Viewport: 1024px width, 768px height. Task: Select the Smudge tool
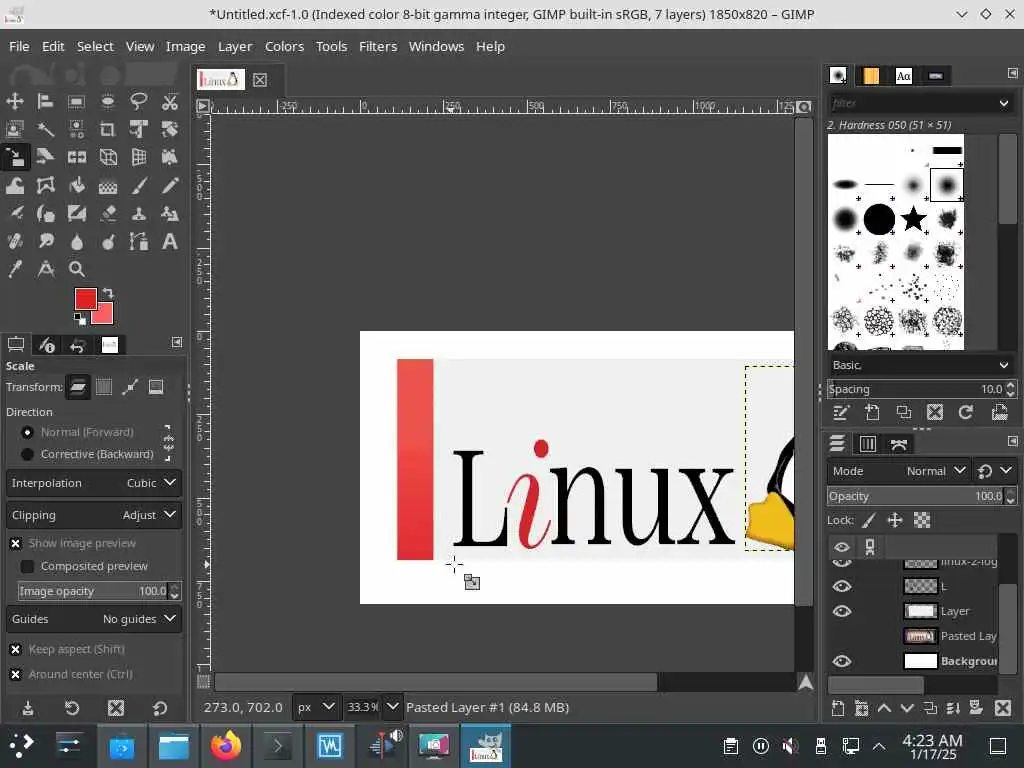[46, 242]
